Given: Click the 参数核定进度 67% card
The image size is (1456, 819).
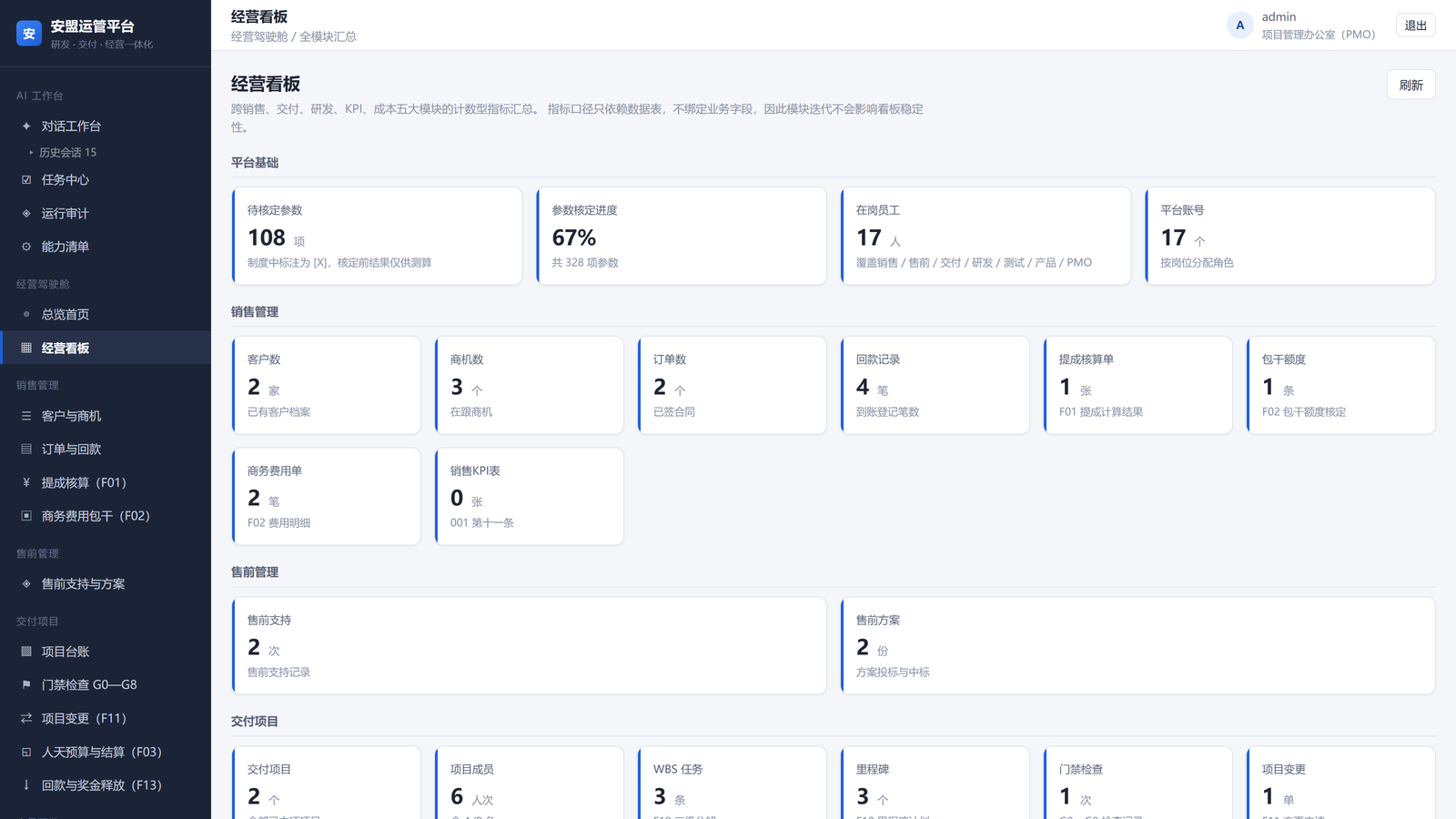Looking at the screenshot, I should click(682, 236).
